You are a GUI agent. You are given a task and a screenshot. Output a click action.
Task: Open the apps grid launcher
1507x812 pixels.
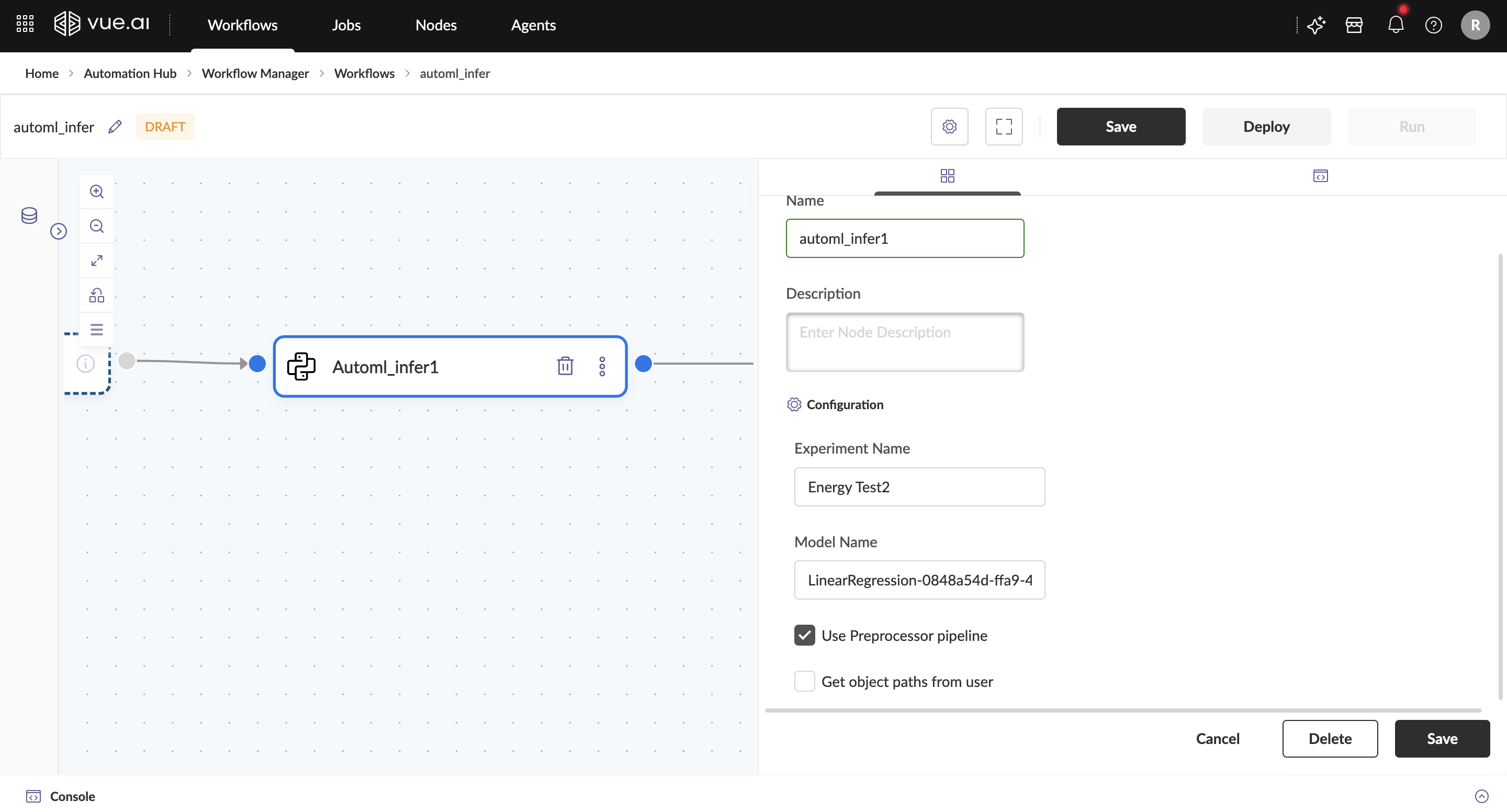25,24
